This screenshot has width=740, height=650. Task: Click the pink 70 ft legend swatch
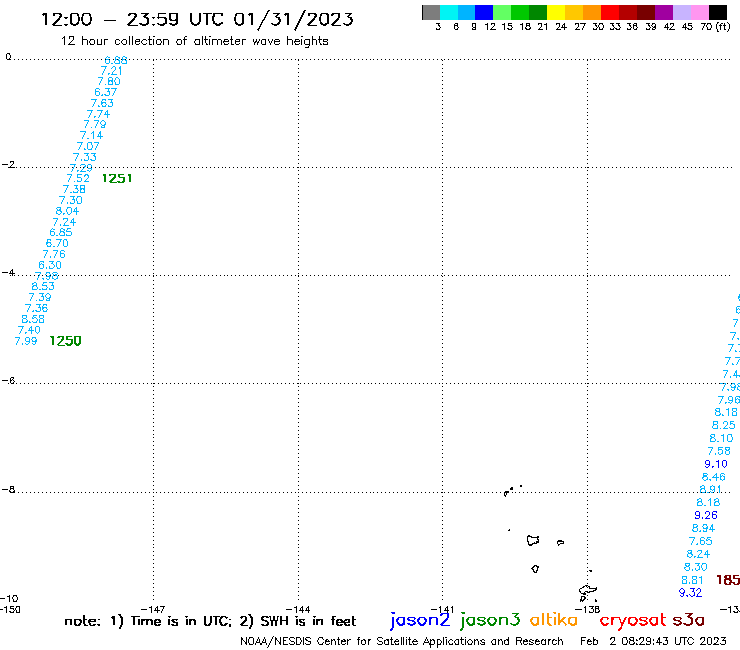(x=699, y=12)
